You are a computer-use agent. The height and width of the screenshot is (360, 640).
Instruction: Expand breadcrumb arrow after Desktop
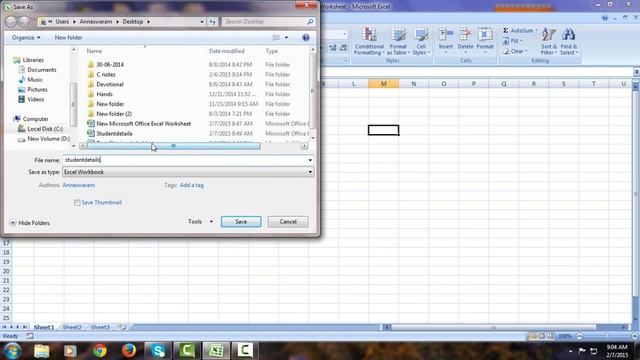pyautogui.click(x=148, y=22)
